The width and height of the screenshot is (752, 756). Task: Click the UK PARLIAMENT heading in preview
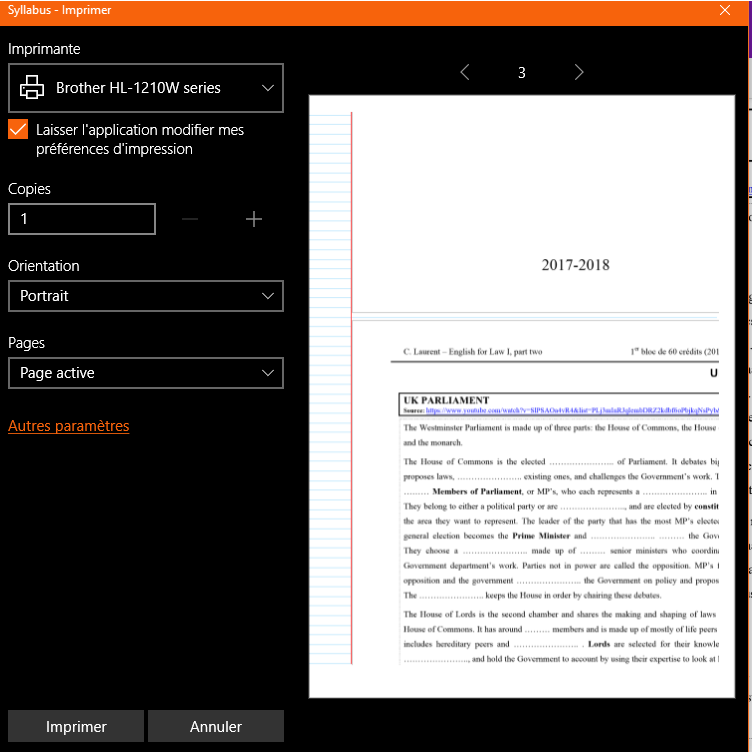point(446,400)
